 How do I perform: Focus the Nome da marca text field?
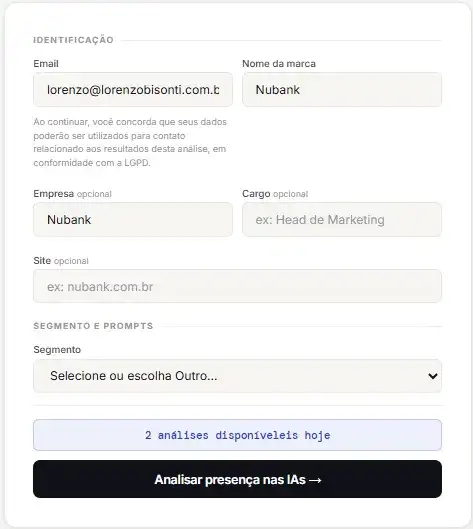tap(342, 89)
